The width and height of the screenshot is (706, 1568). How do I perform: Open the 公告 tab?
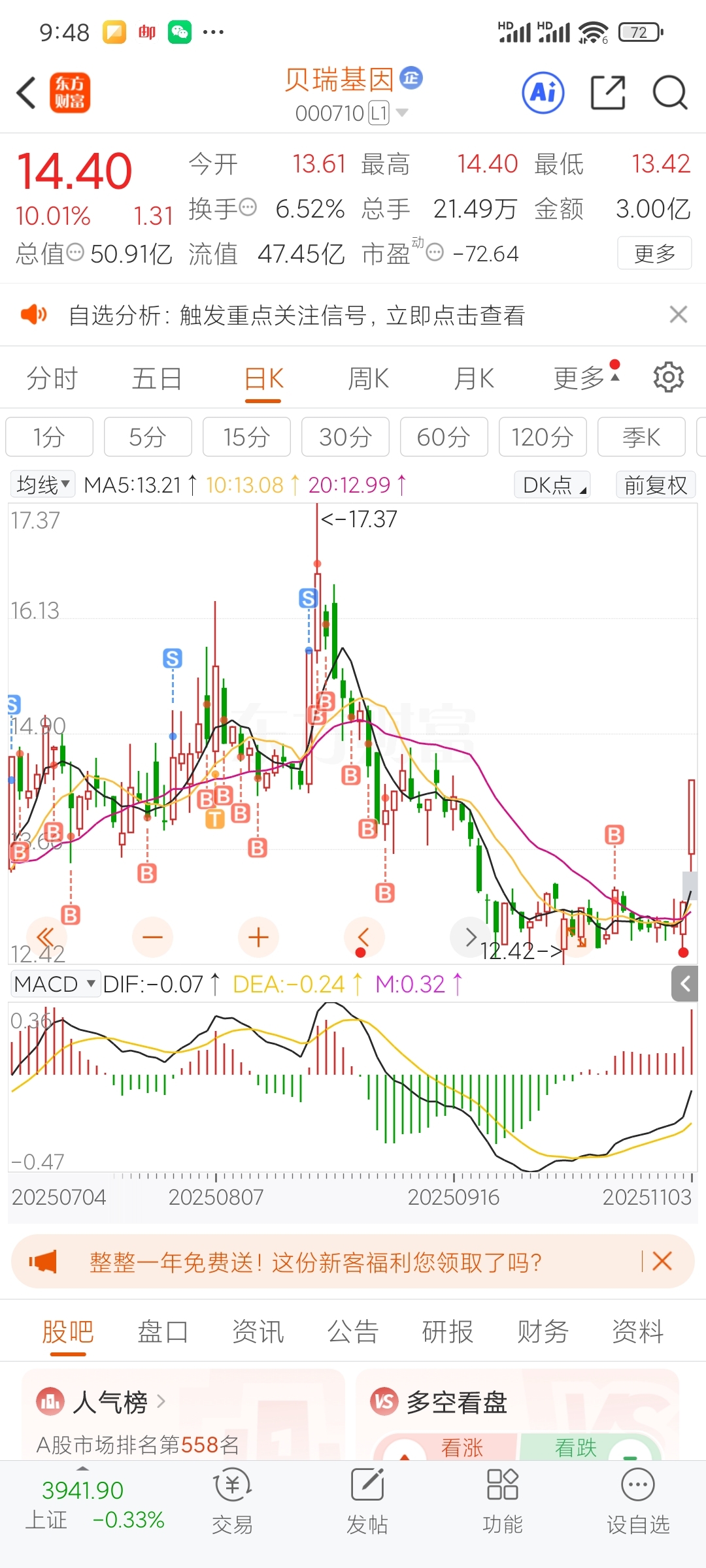pyautogui.click(x=353, y=1331)
